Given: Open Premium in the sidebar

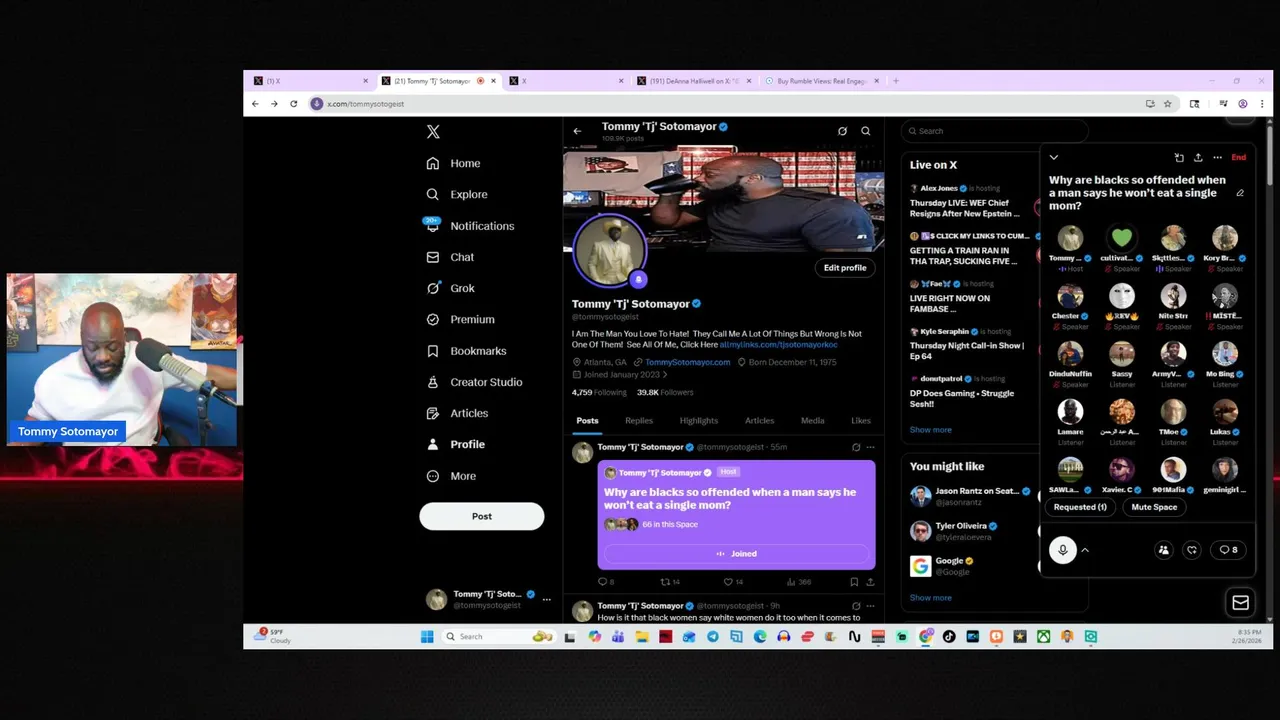Looking at the screenshot, I should (x=461, y=319).
